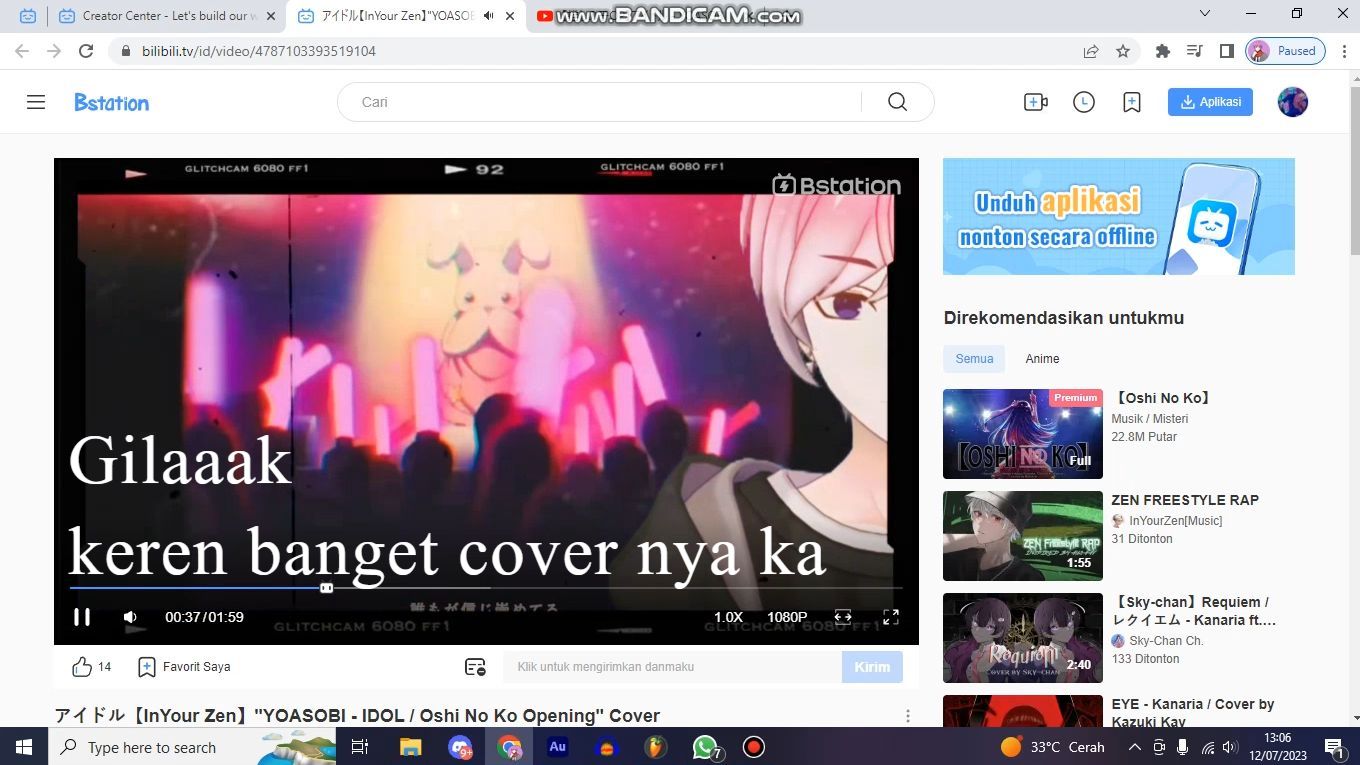Screen dimensions: 1360x765
Task: Open the Windows Start menu
Action: (23, 747)
